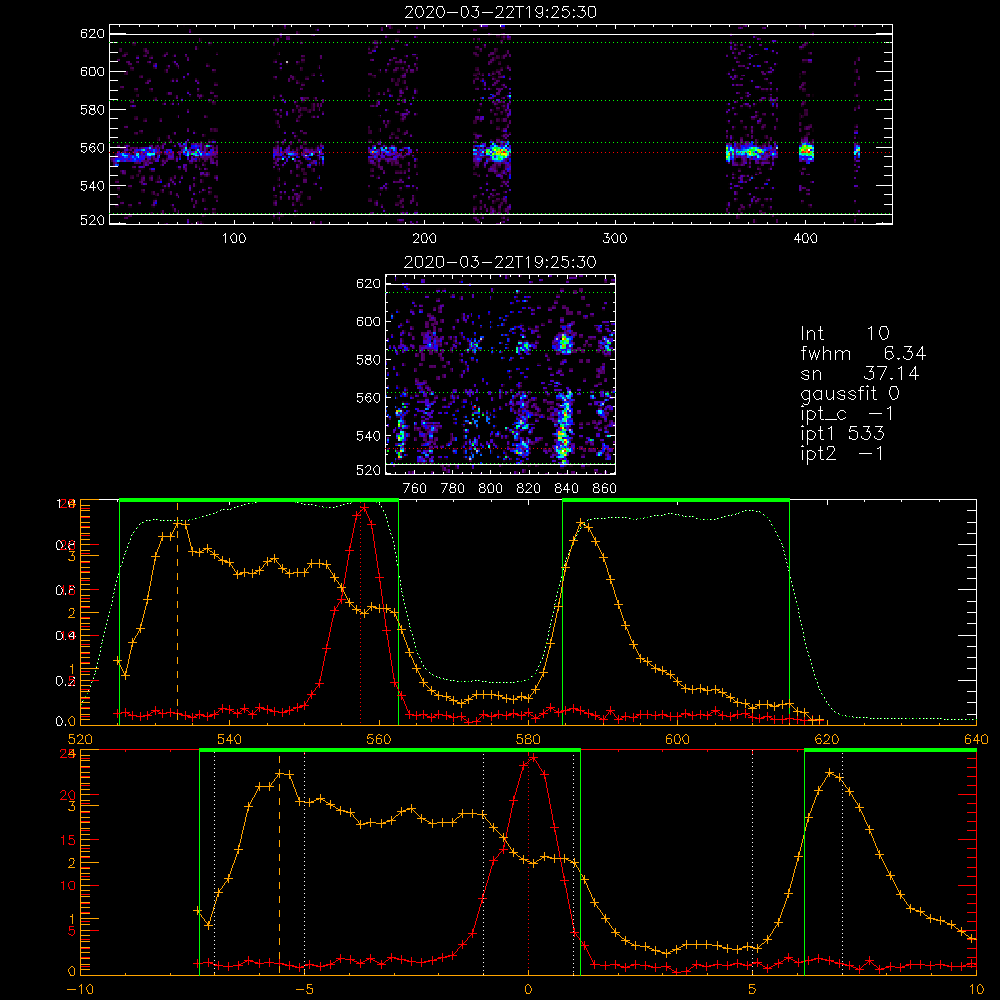Click the red curve peak near 558 in third plot
The height and width of the screenshot is (1000, 1000).
coord(364,508)
